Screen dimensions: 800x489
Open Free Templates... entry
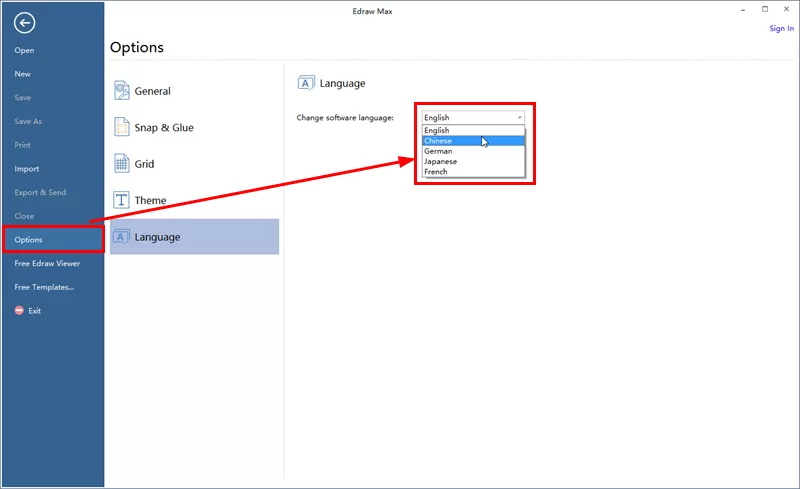pyautogui.click(x=44, y=287)
